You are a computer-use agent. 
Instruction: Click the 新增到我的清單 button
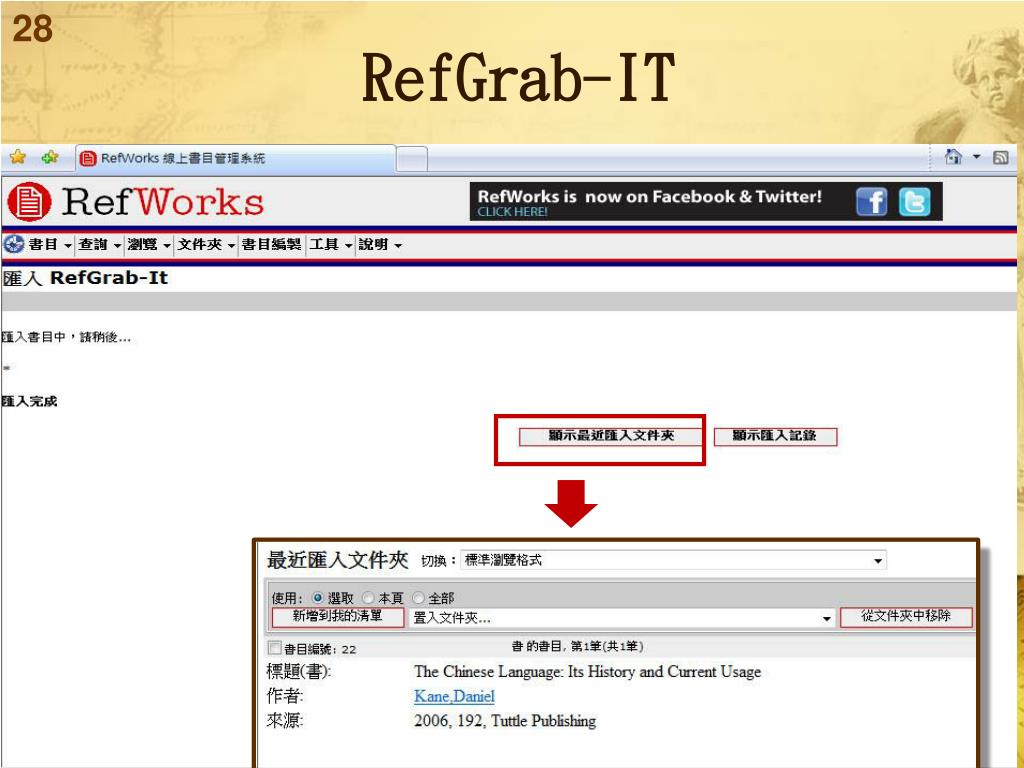[338, 616]
